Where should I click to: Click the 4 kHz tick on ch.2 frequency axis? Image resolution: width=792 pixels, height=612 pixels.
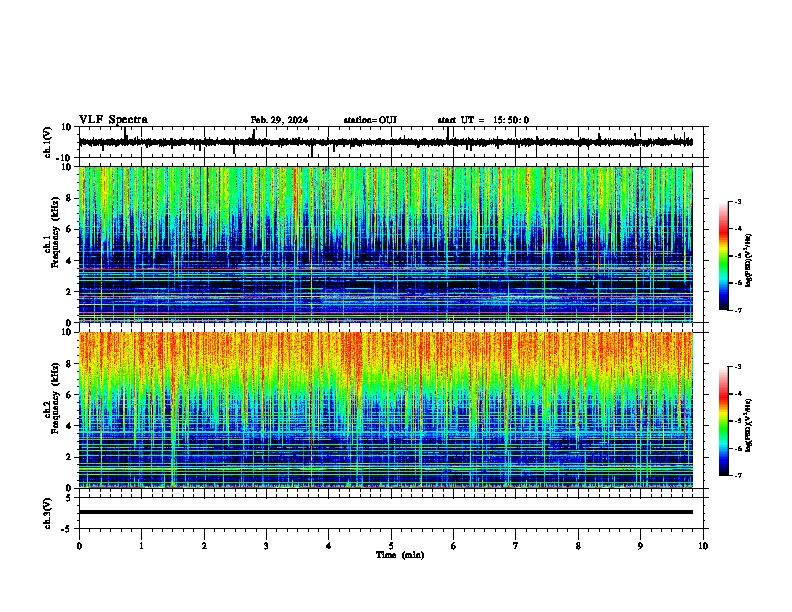tap(69, 426)
